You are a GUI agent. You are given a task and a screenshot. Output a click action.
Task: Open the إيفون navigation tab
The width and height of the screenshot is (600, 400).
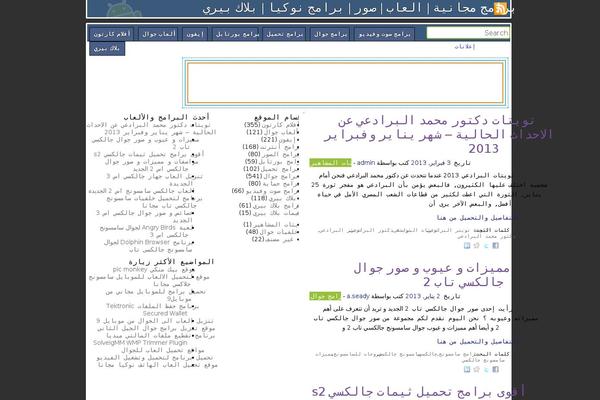(x=195, y=34)
